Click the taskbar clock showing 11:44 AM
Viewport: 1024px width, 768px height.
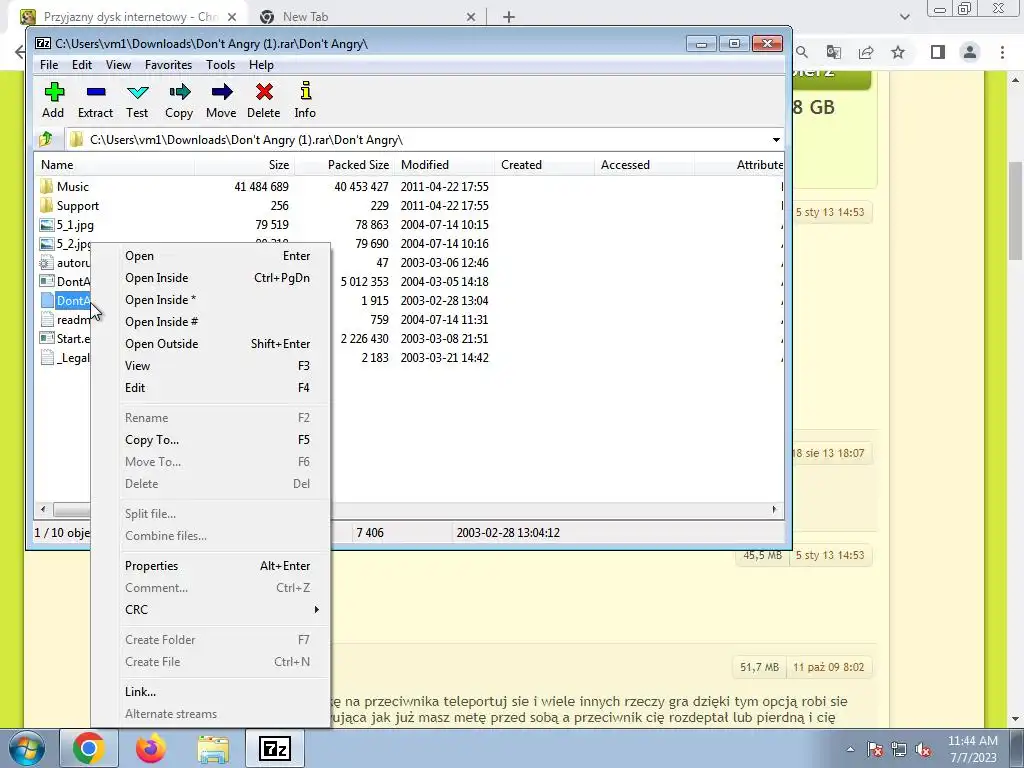tap(972, 749)
